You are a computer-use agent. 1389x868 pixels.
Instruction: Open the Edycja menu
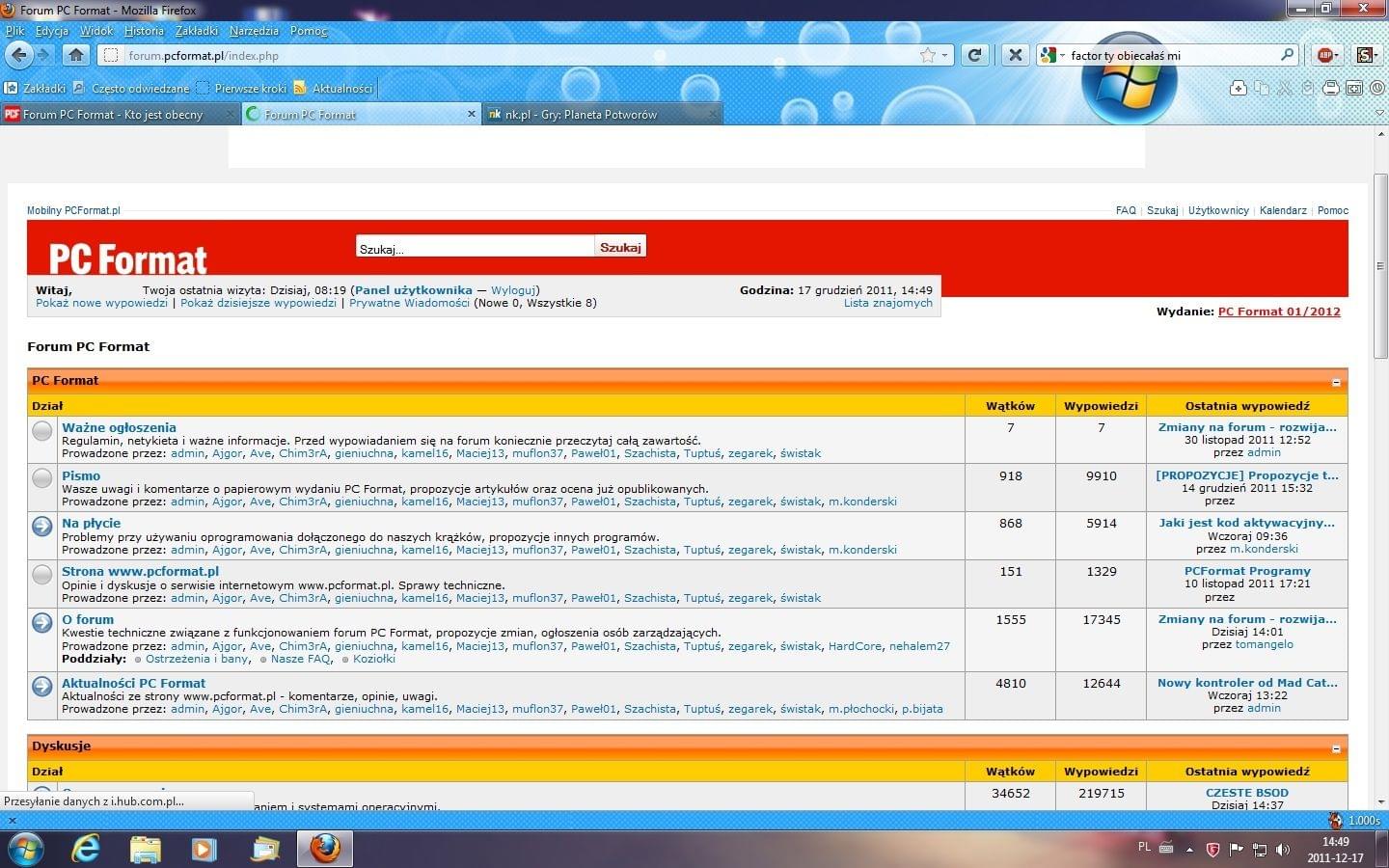52,31
